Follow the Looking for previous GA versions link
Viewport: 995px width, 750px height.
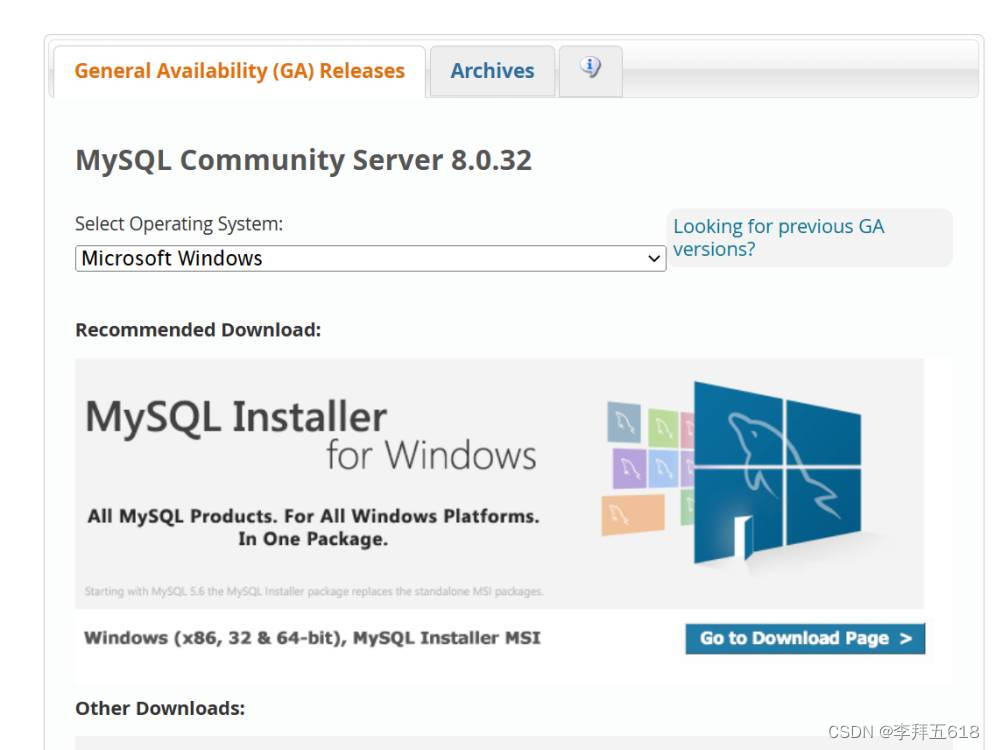(x=779, y=237)
